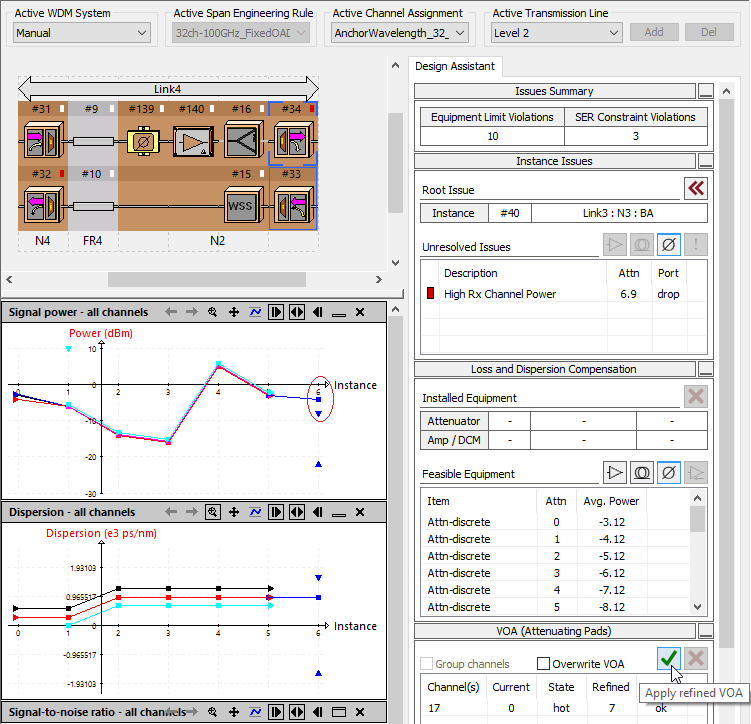Viewport: 751px width, 724px height.
Task: Switch to the Design Assistant tab
Action: click(455, 66)
